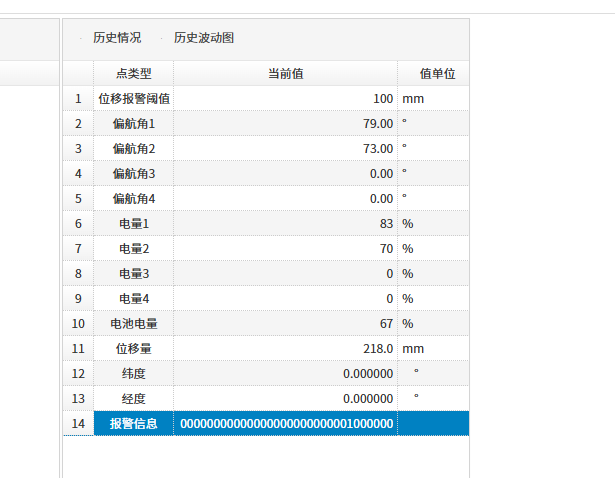Click row number 10 in the grid

pyautogui.click(x=78, y=324)
